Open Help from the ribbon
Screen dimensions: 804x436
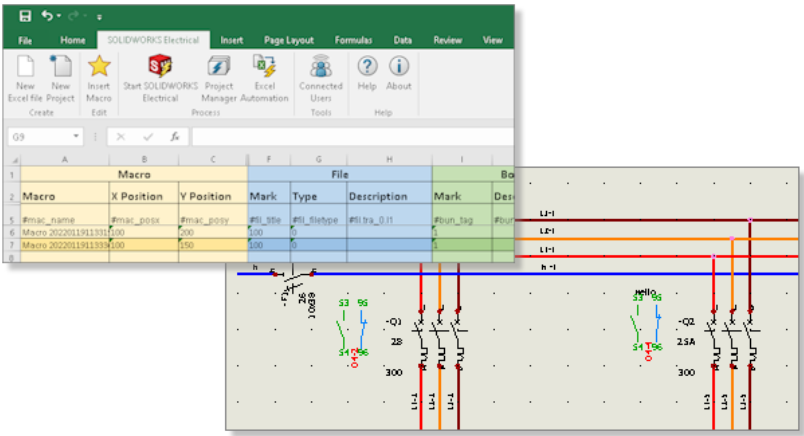(x=367, y=73)
